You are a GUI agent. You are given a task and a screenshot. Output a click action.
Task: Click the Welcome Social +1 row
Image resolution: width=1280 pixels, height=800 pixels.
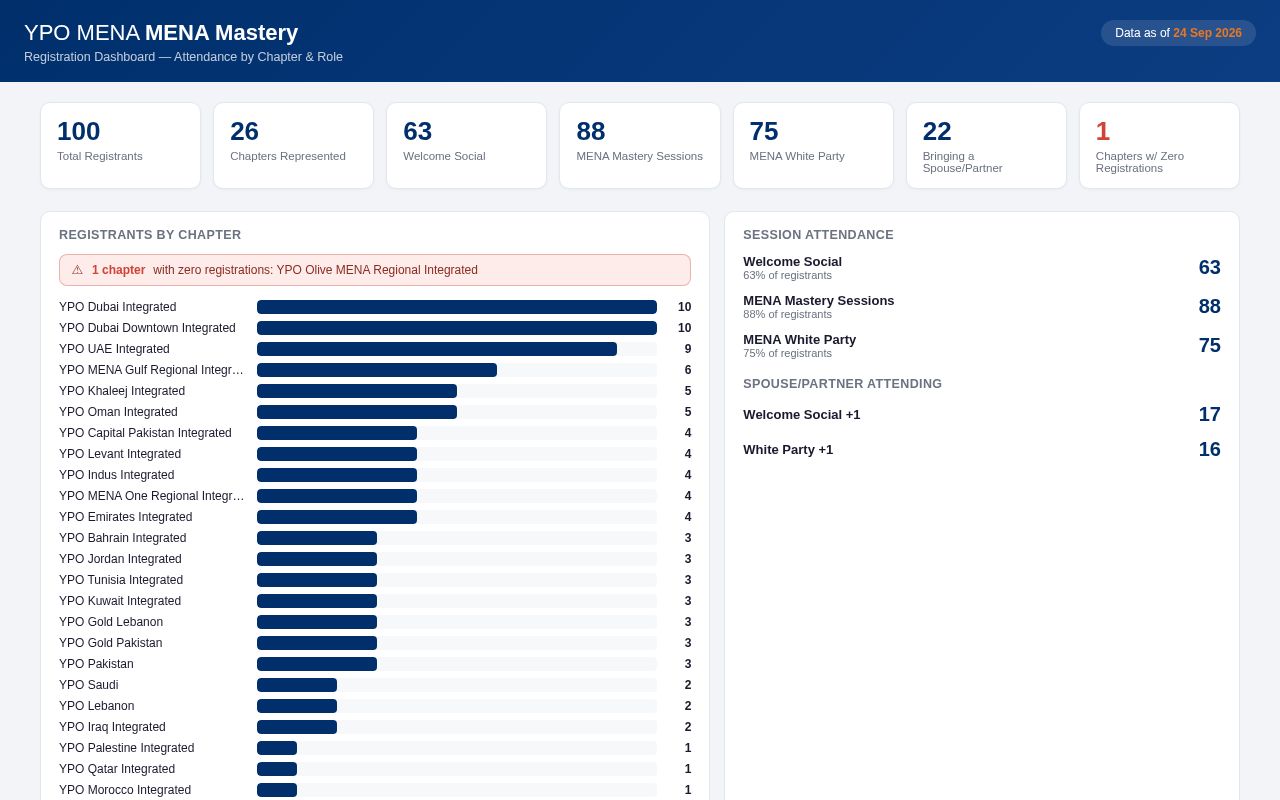click(x=982, y=414)
